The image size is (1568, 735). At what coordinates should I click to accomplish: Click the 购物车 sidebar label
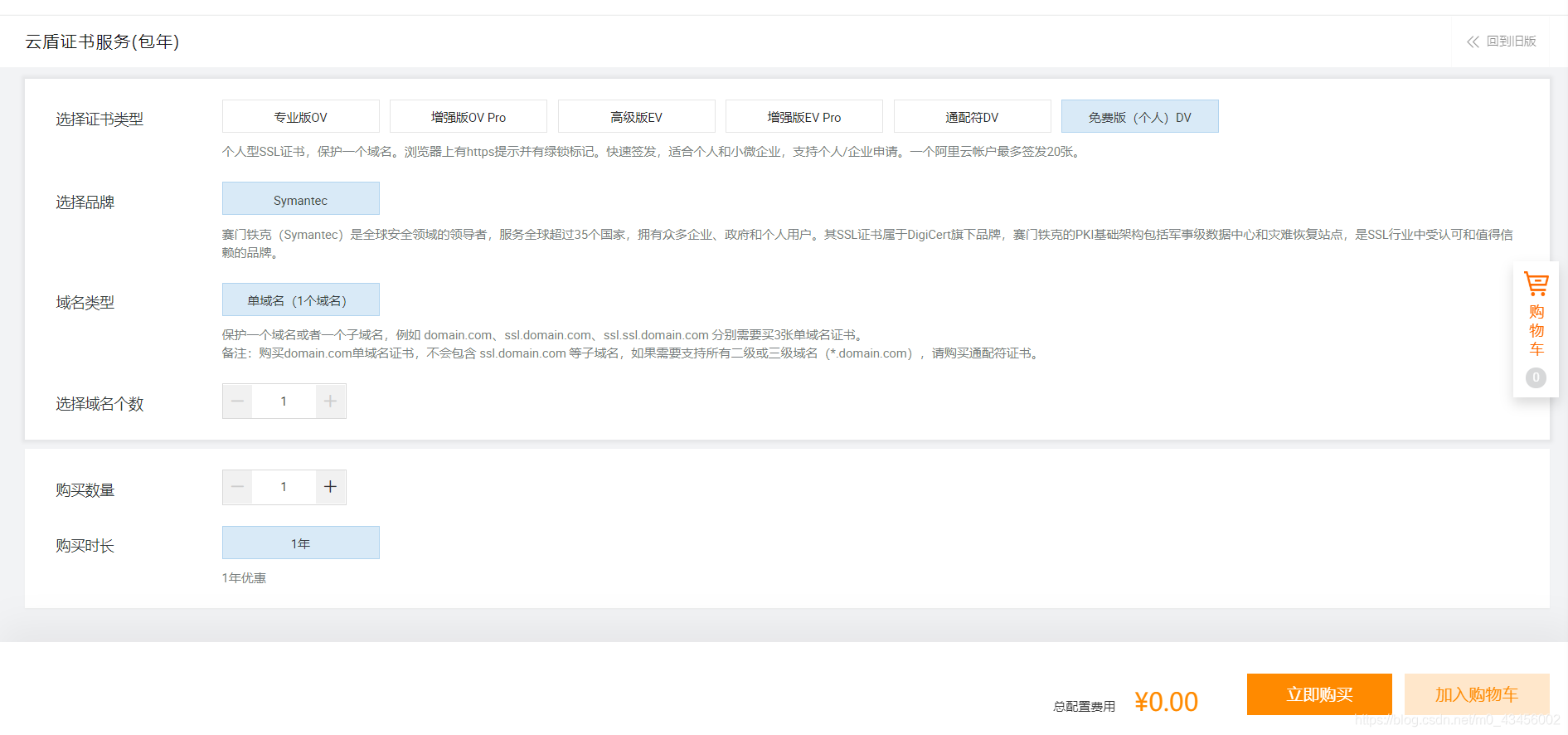[x=1536, y=330]
